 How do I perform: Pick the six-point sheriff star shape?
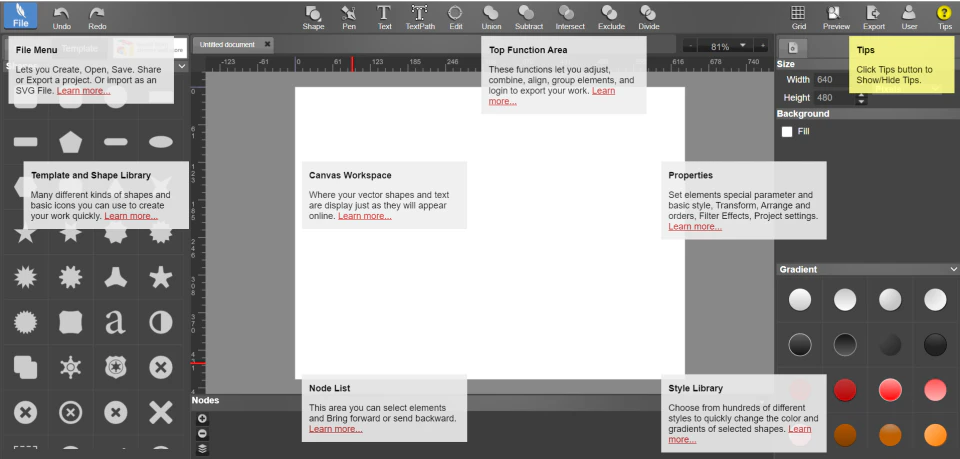click(70, 367)
